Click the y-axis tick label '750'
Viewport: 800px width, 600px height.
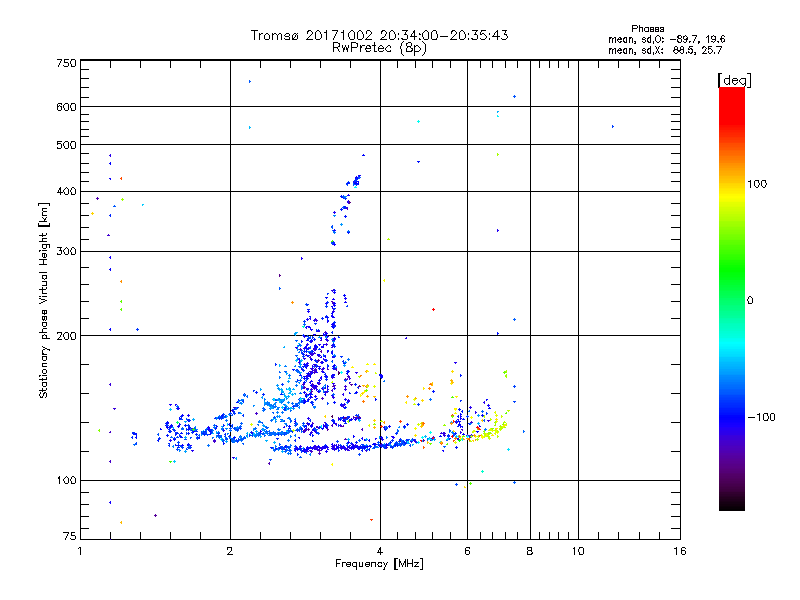pyautogui.click(x=66, y=63)
